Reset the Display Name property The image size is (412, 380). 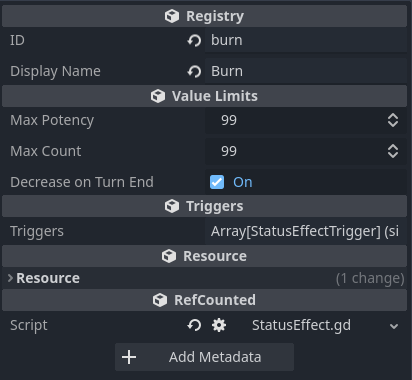click(x=194, y=71)
